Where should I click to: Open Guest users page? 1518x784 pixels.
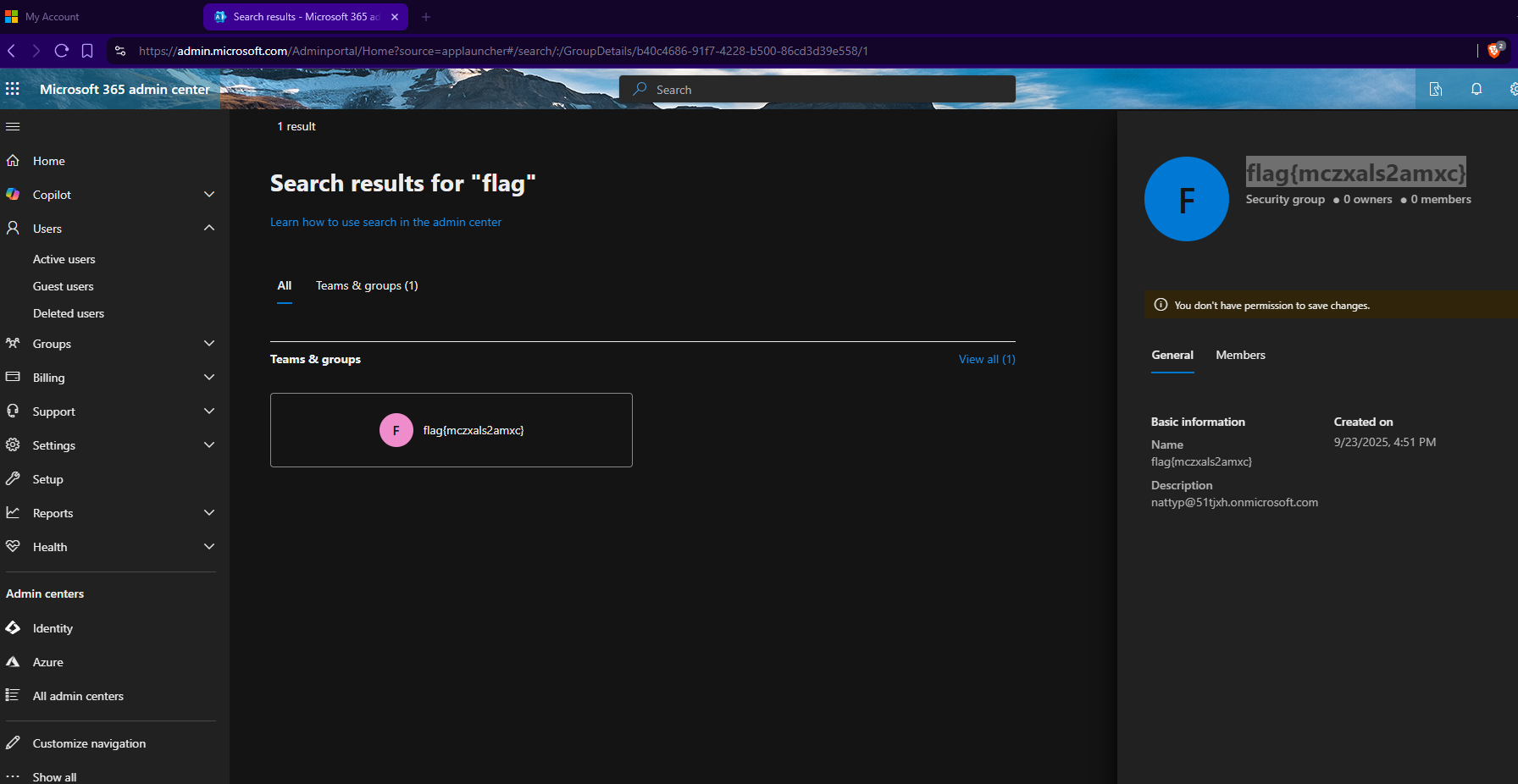pos(64,287)
